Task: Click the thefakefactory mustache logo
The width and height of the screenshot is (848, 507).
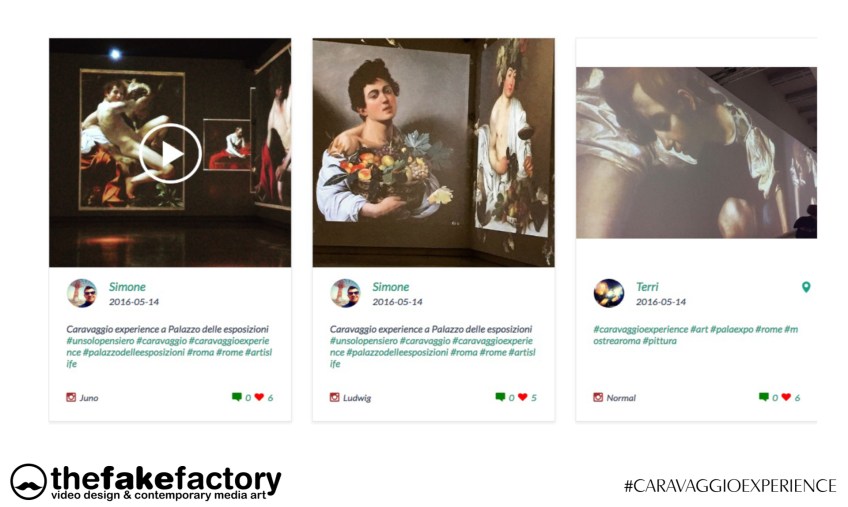Action: click(x=28, y=481)
